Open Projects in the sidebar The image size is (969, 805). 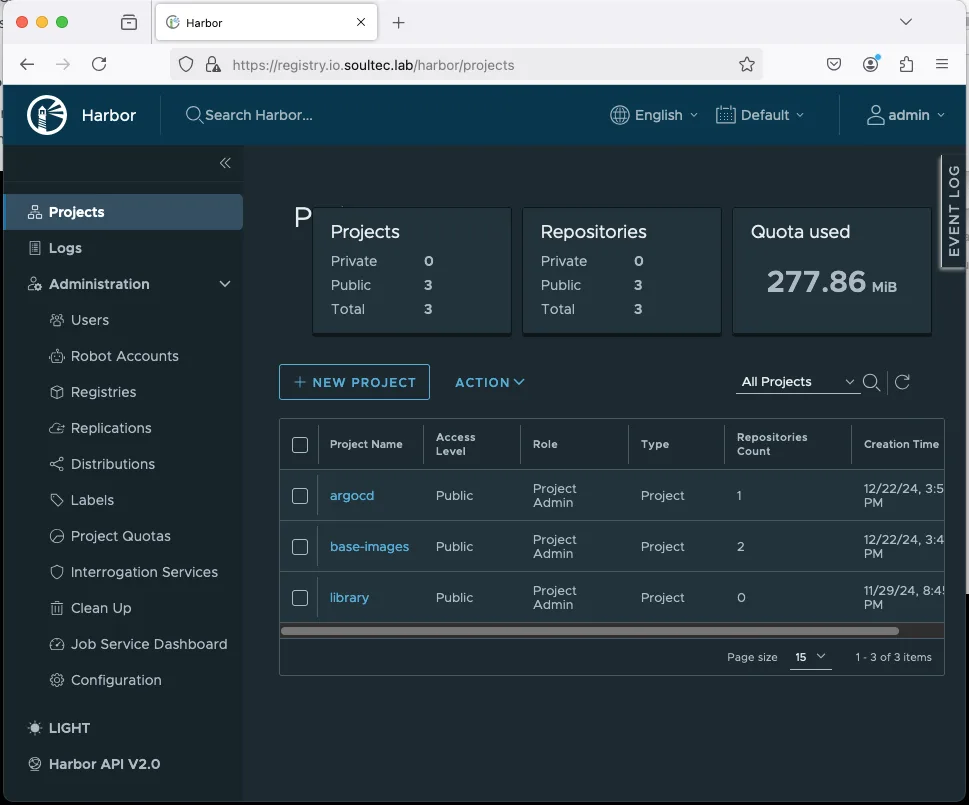124,212
